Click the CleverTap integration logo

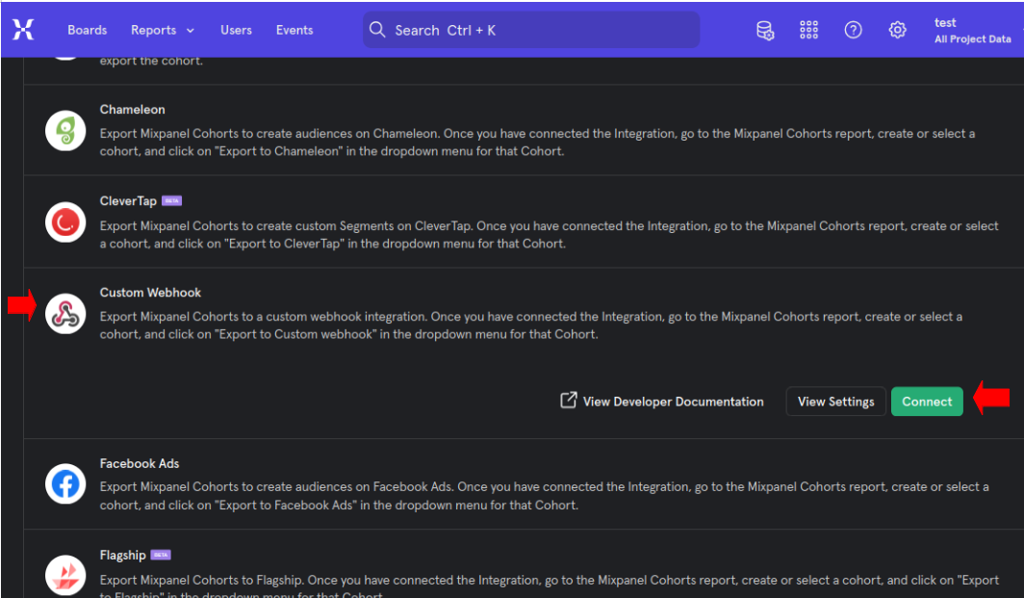(65, 222)
